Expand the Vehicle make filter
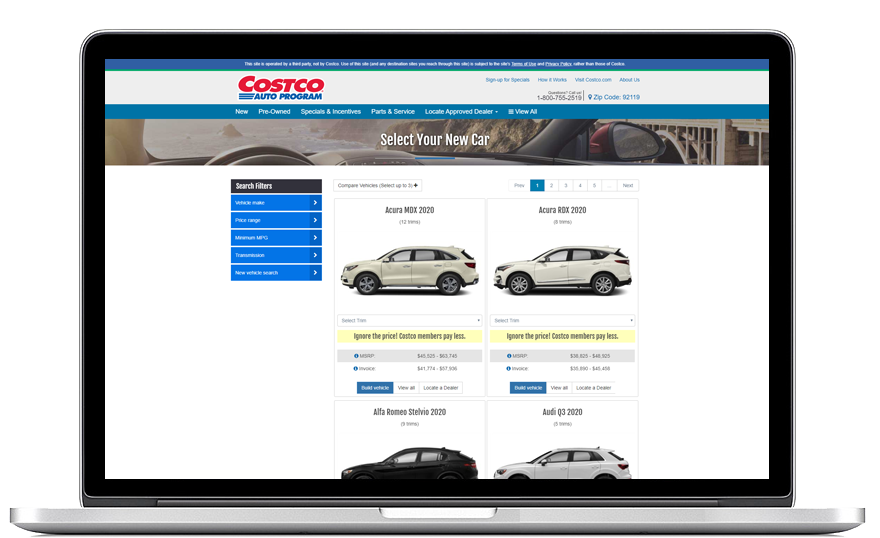Viewport: 880px width, 538px height. pos(276,203)
